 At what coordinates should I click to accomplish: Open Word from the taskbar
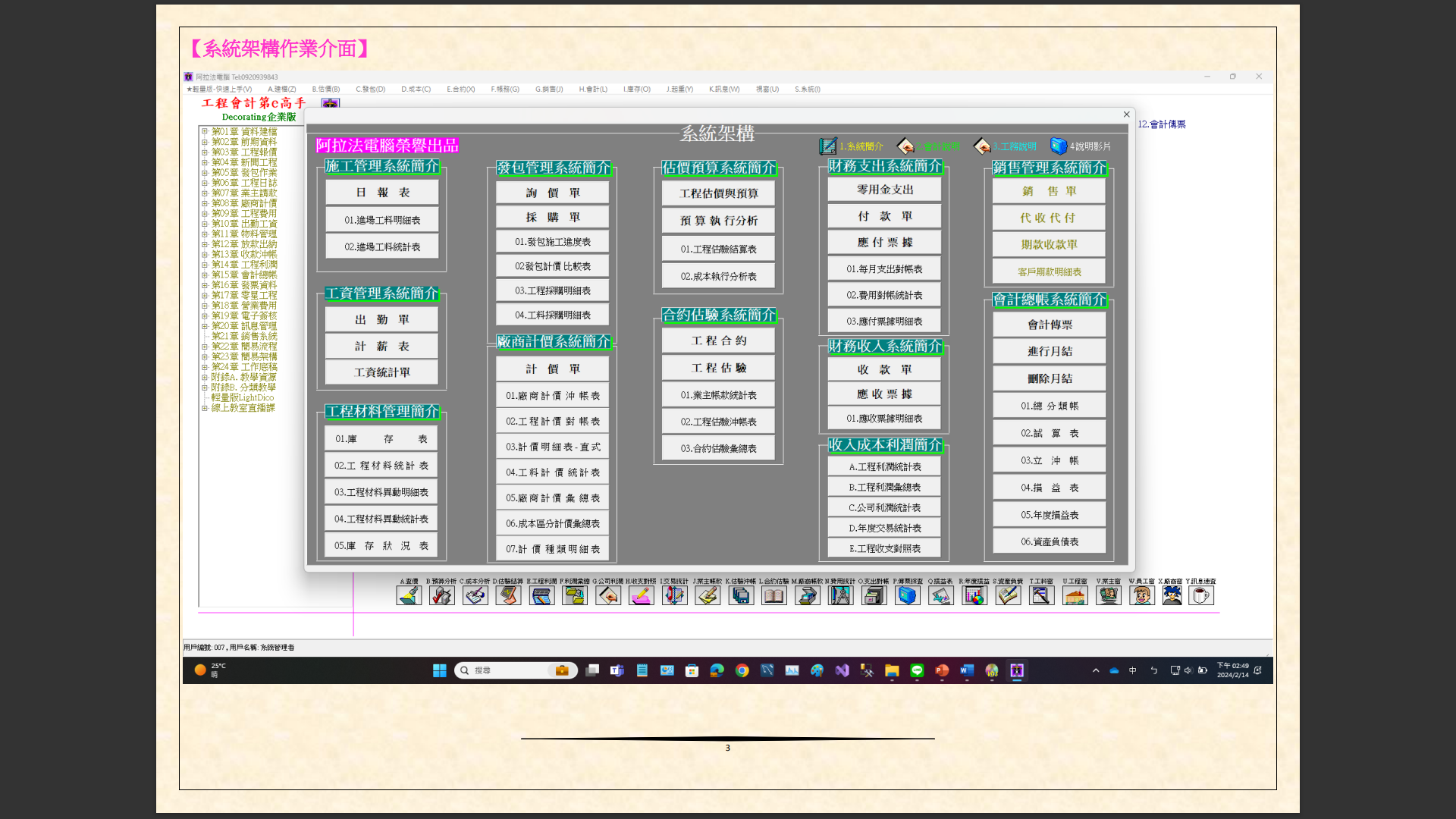[967, 670]
